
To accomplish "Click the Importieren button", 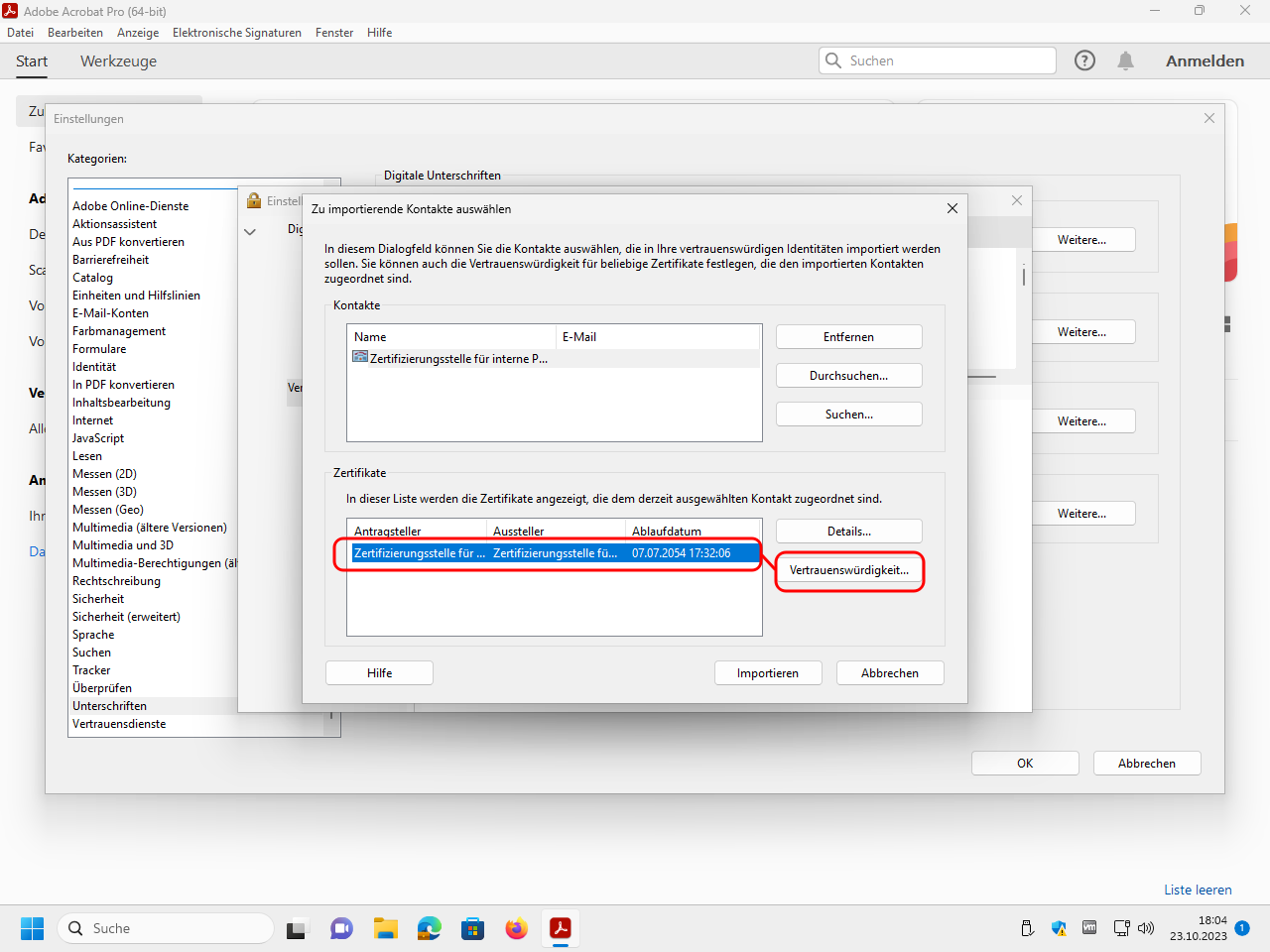I will (x=767, y=673).
